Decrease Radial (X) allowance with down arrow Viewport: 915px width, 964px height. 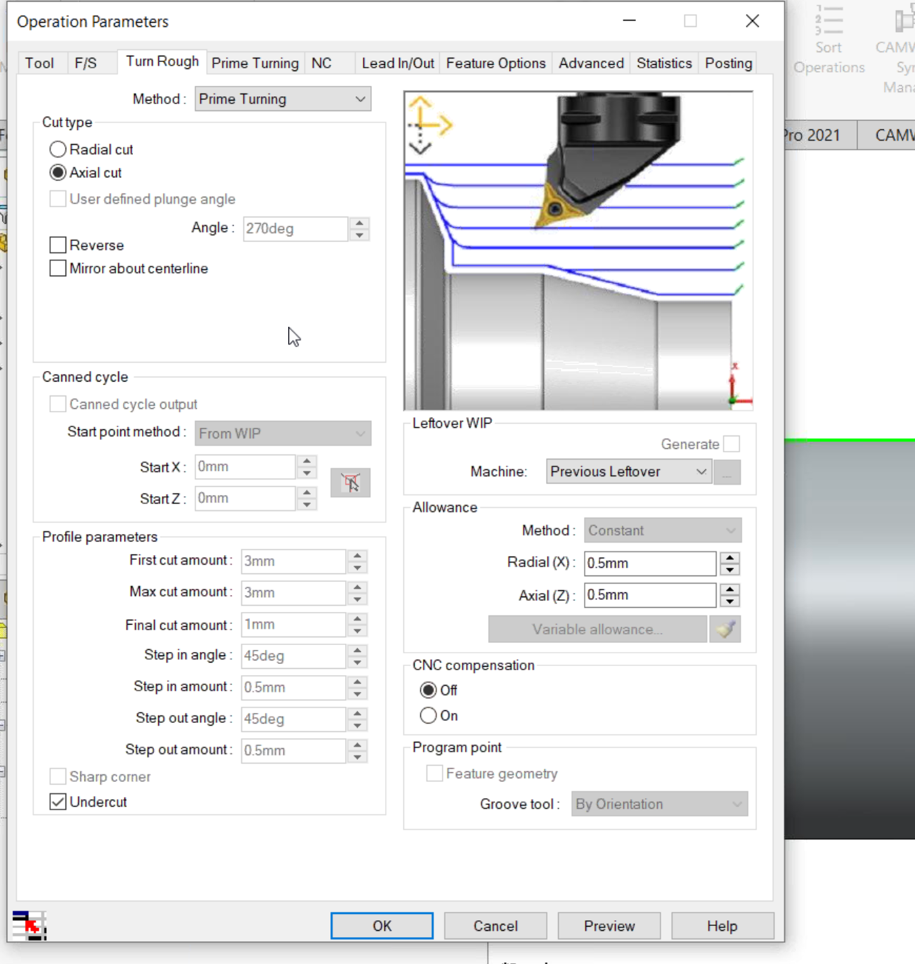point(730,569)
